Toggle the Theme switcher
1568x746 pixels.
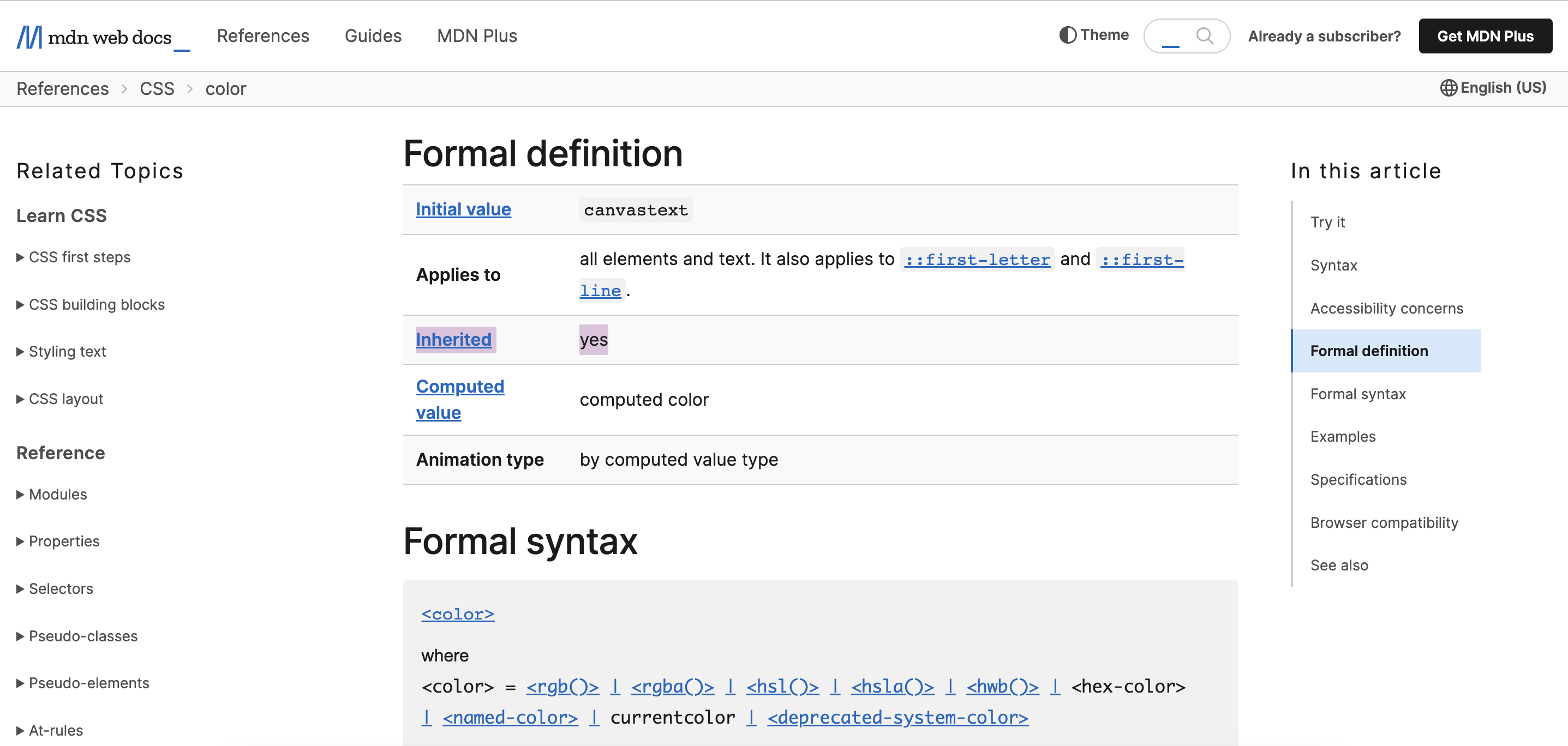[x=1094, y=35]
